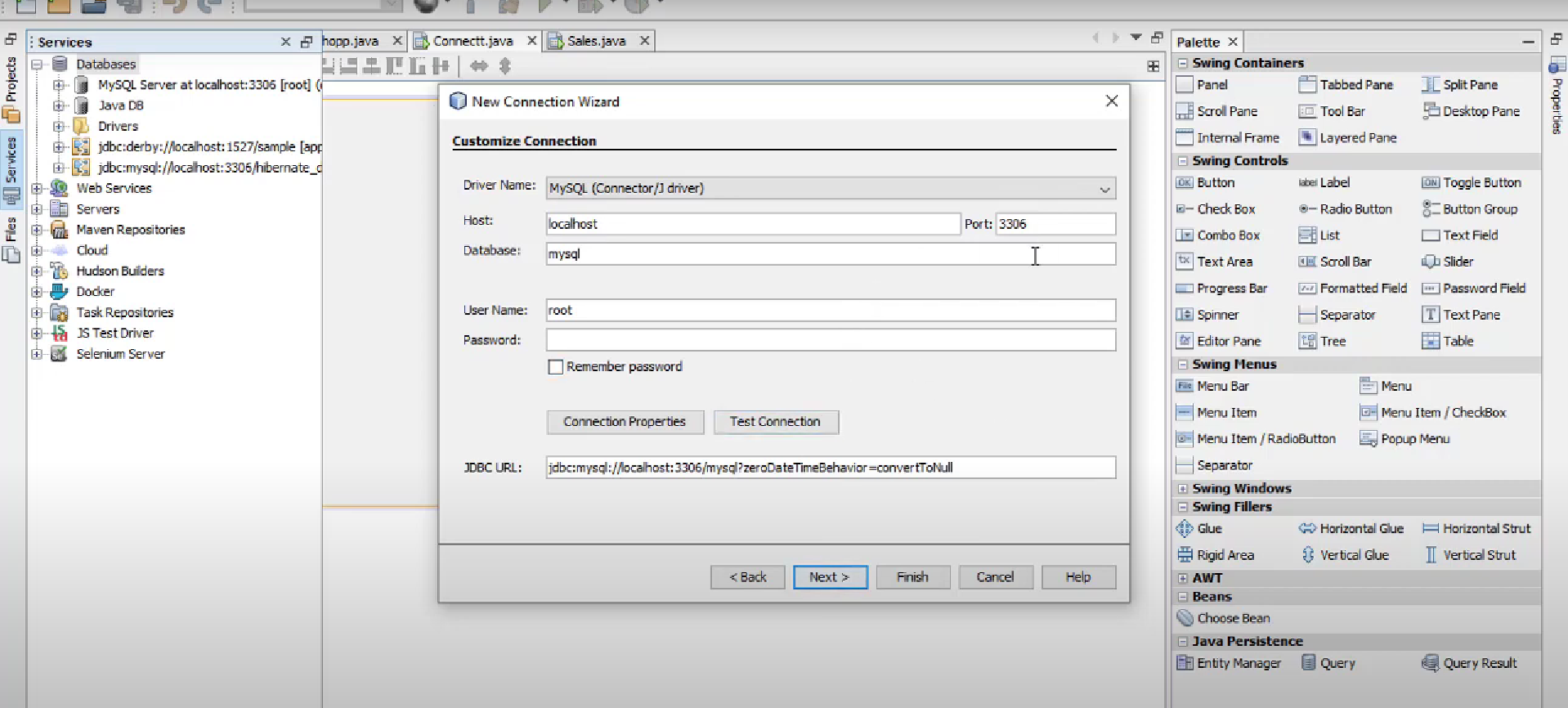Screen dimensions: 1568x708
Task: Expand the Drivers node
Action: tap(59, 127)
